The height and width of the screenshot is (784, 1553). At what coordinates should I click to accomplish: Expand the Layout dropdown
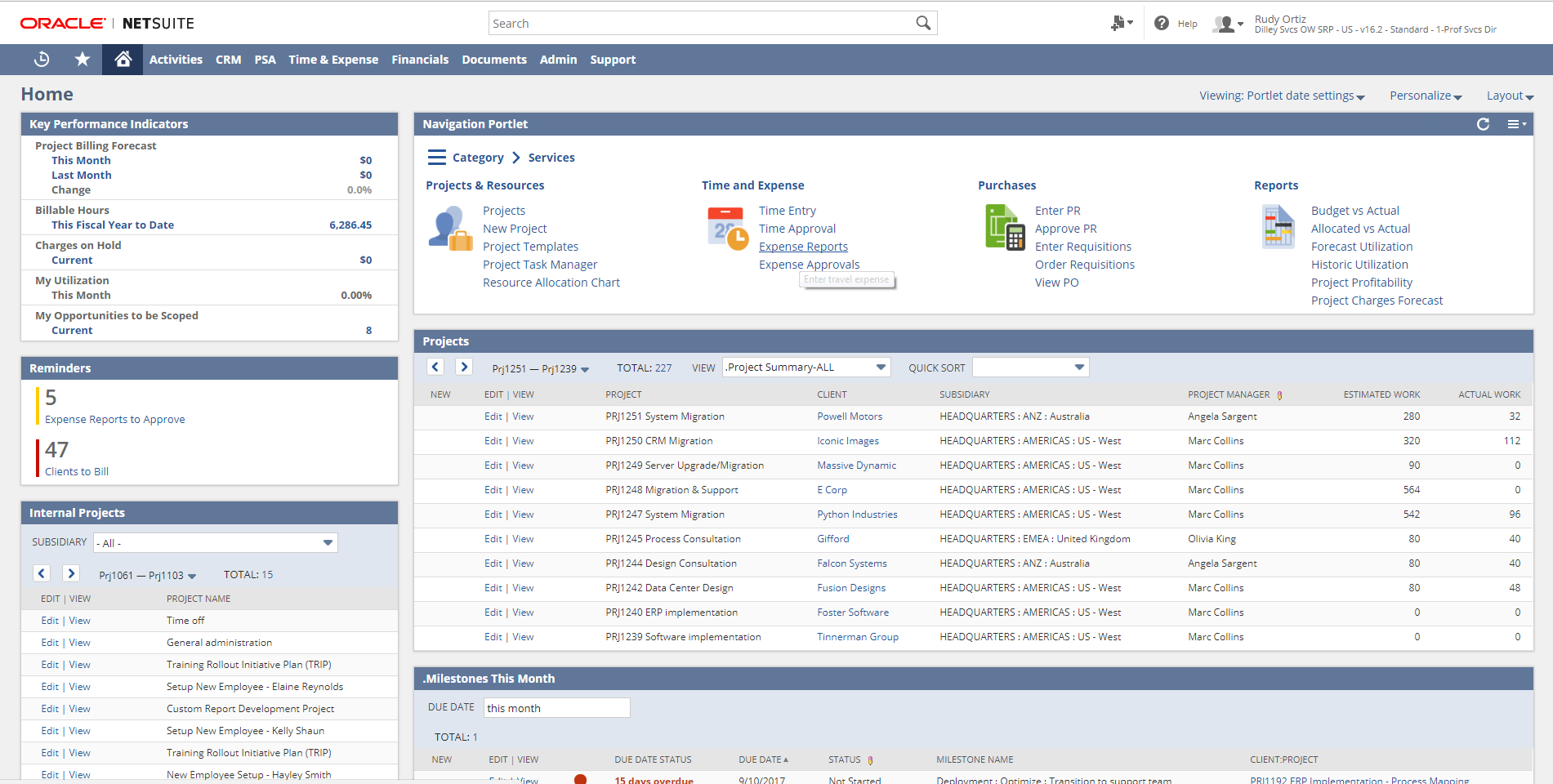click(1509, 96)
